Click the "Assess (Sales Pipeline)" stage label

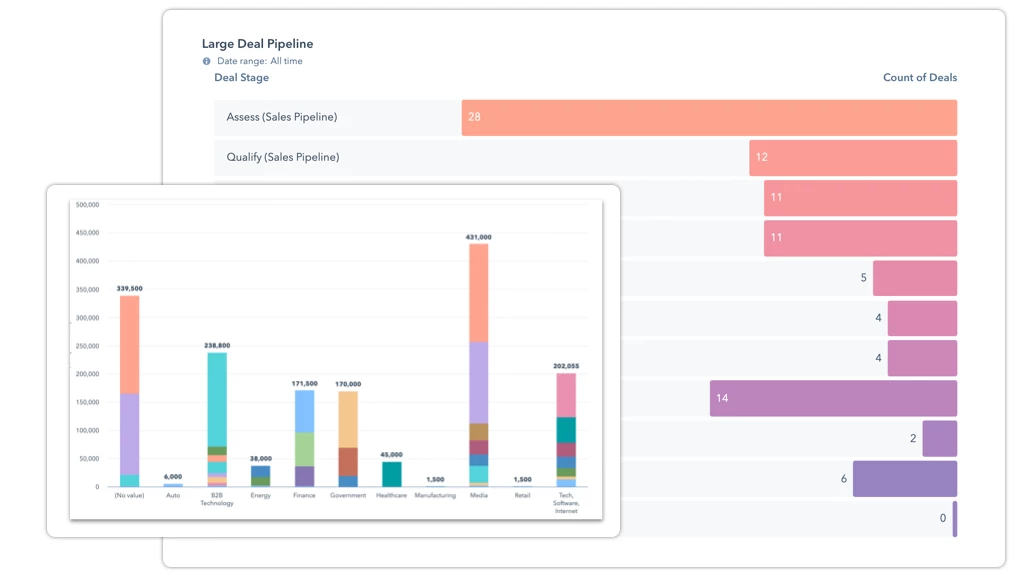(282, 117)
